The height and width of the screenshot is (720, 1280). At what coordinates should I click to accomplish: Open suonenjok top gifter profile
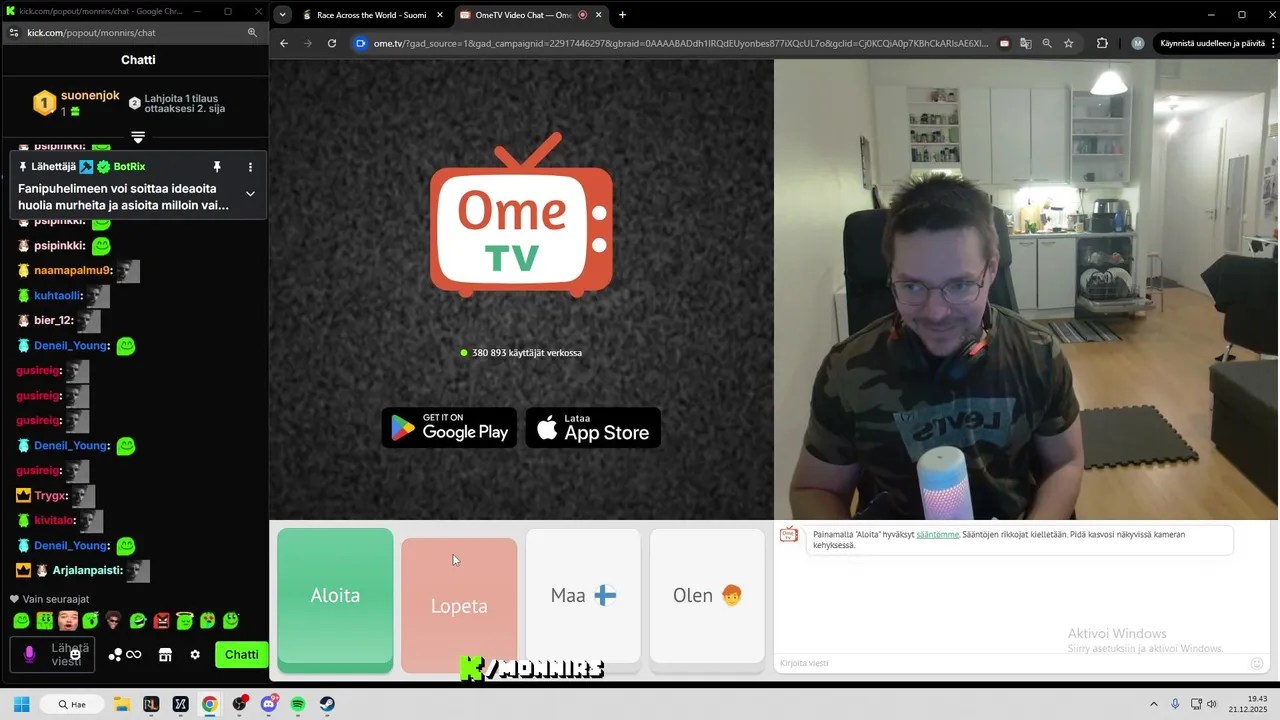point(90,96)
